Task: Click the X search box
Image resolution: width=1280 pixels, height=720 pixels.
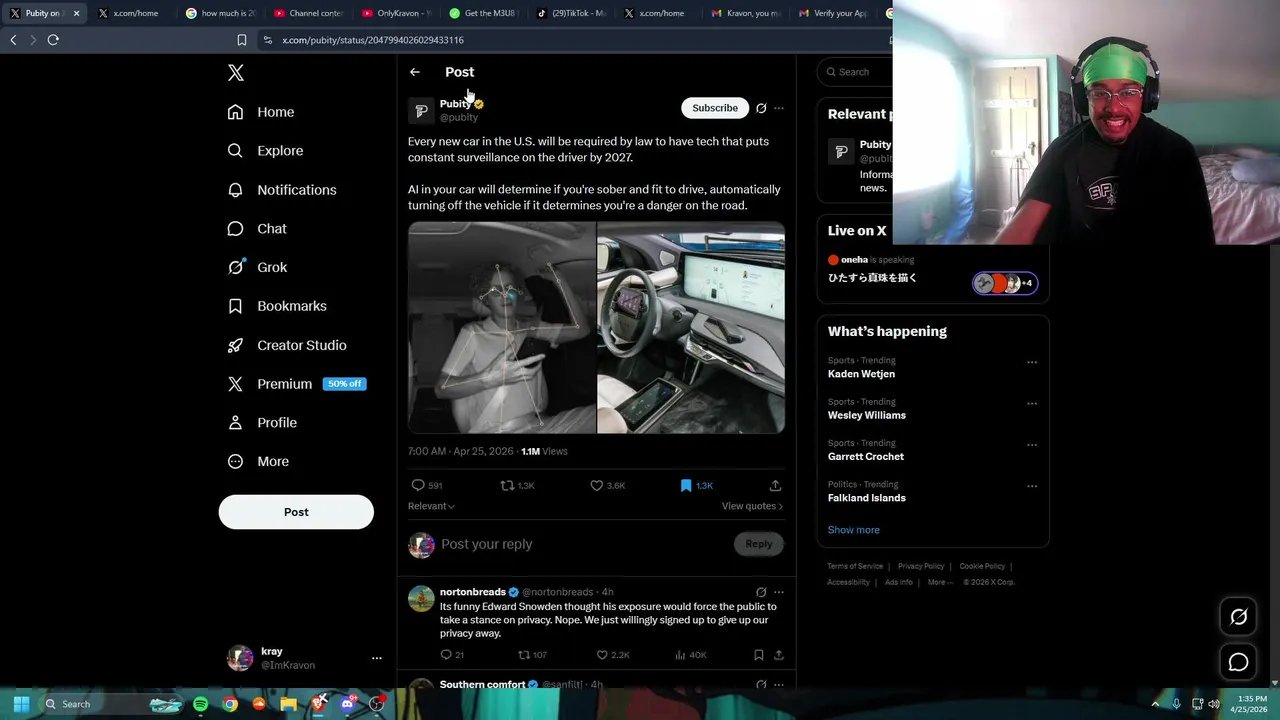Action: [856, 72]
